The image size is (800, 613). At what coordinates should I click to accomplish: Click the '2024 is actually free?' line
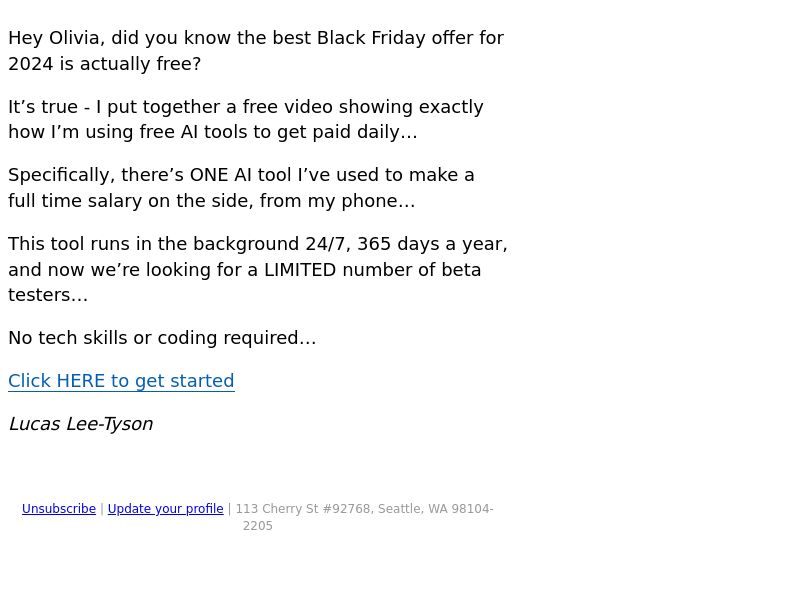click(105, 64)
